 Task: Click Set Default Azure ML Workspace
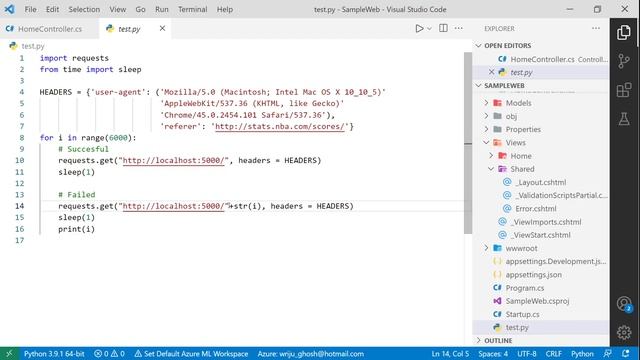(x=191, y=353)
